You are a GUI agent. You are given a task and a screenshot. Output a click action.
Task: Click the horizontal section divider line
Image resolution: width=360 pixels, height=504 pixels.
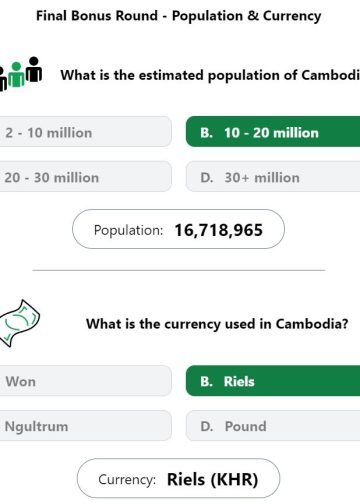pos(179,270)
